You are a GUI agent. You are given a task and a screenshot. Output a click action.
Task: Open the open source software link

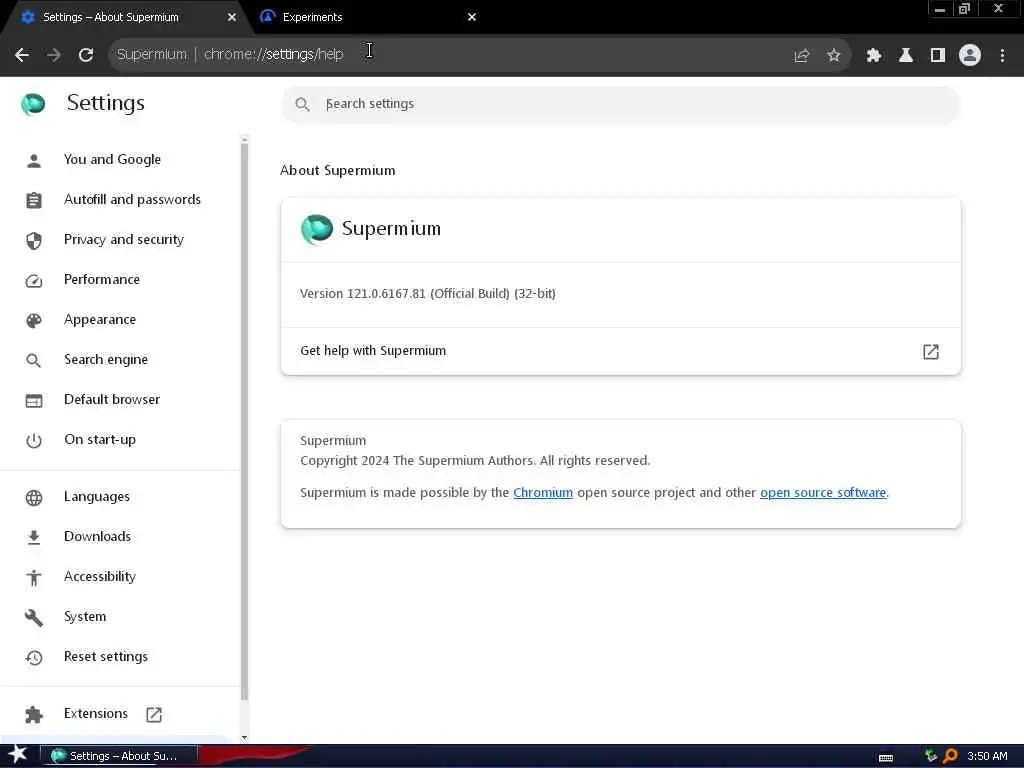point(823,493)
